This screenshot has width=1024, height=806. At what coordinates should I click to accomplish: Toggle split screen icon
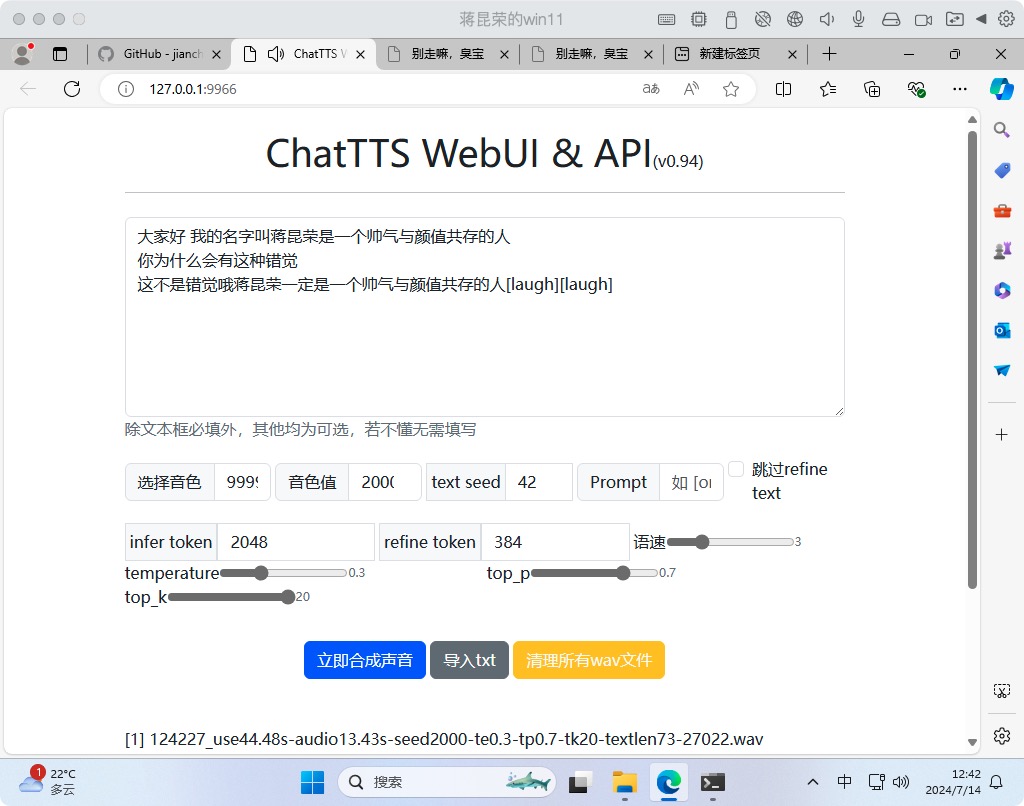[x=783, y=89]
